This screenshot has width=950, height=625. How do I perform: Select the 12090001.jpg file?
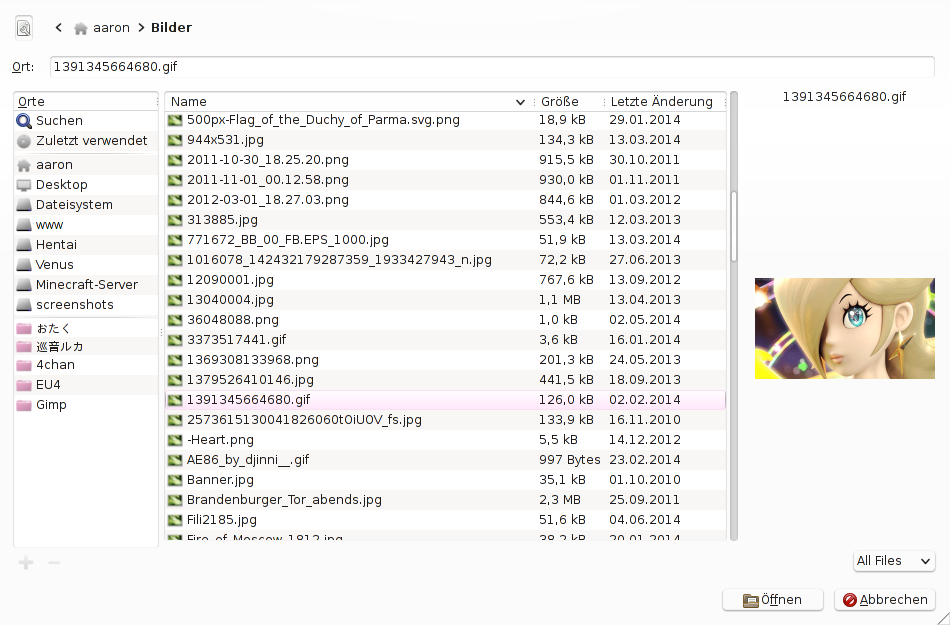[445, 280]
